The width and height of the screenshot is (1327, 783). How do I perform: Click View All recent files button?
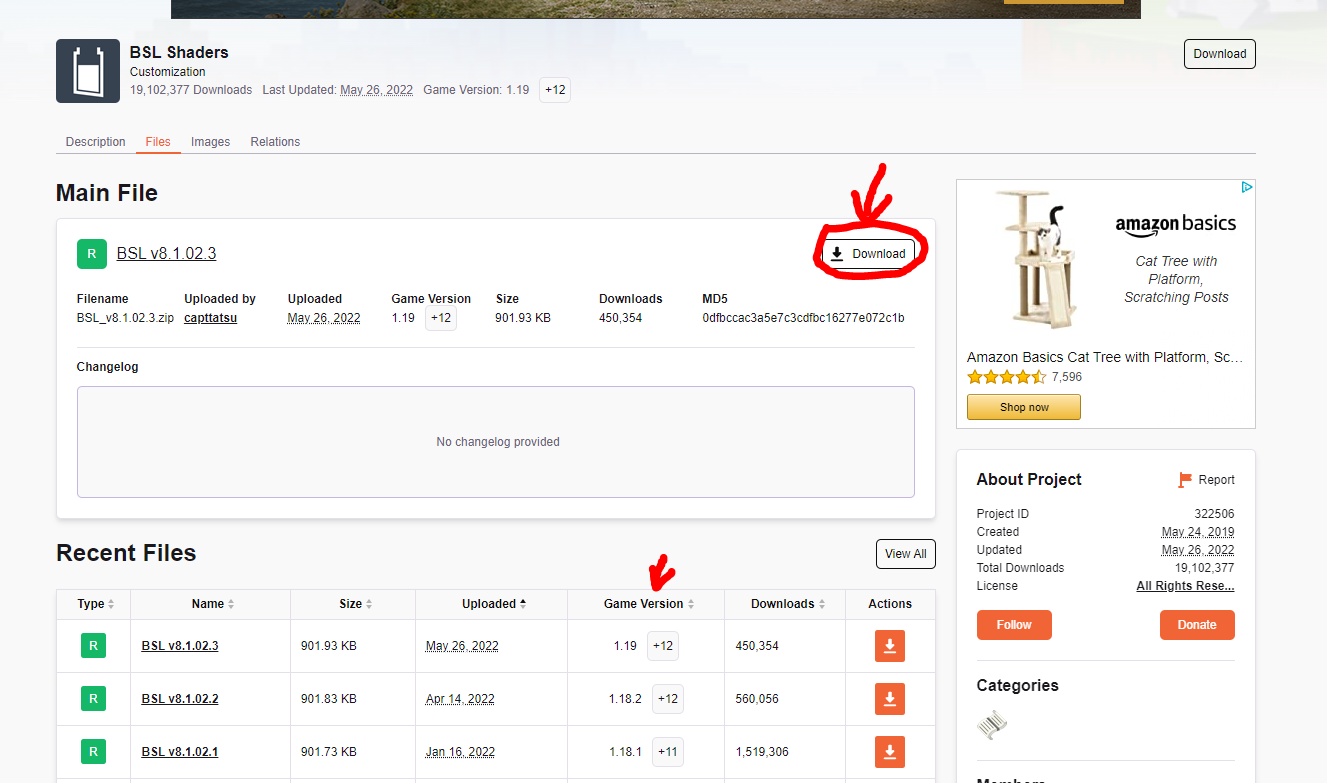pyautogui.click(x=905, y=554)
